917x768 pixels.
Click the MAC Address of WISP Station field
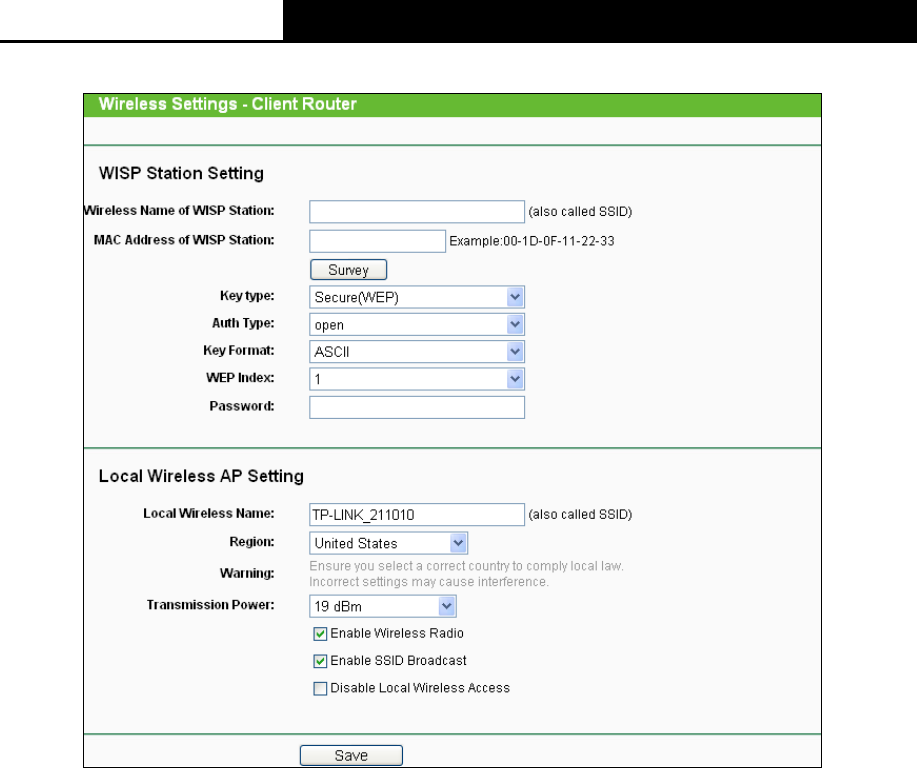point(377,241)
